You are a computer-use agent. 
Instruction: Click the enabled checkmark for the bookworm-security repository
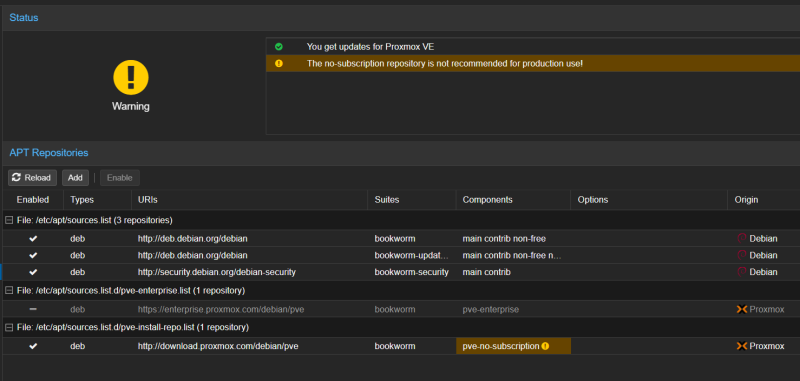pyautogui.click(x=33, y=272)
